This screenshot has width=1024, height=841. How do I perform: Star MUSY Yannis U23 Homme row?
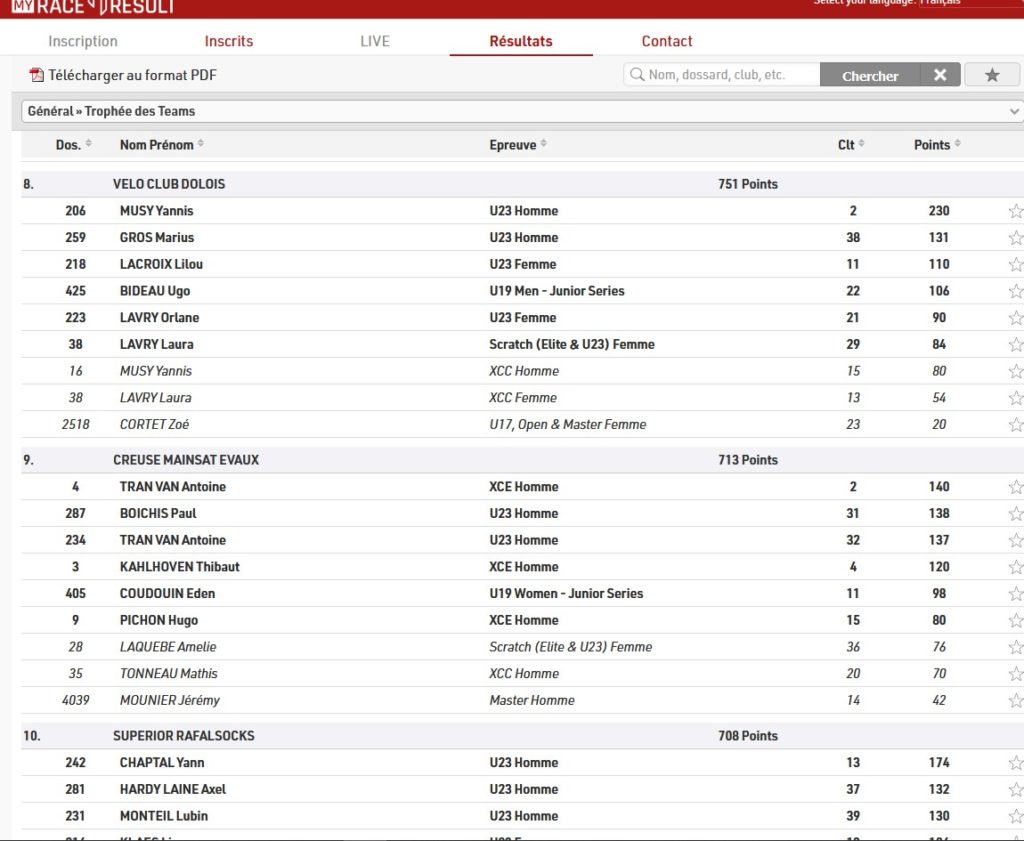pos(1016,211)
